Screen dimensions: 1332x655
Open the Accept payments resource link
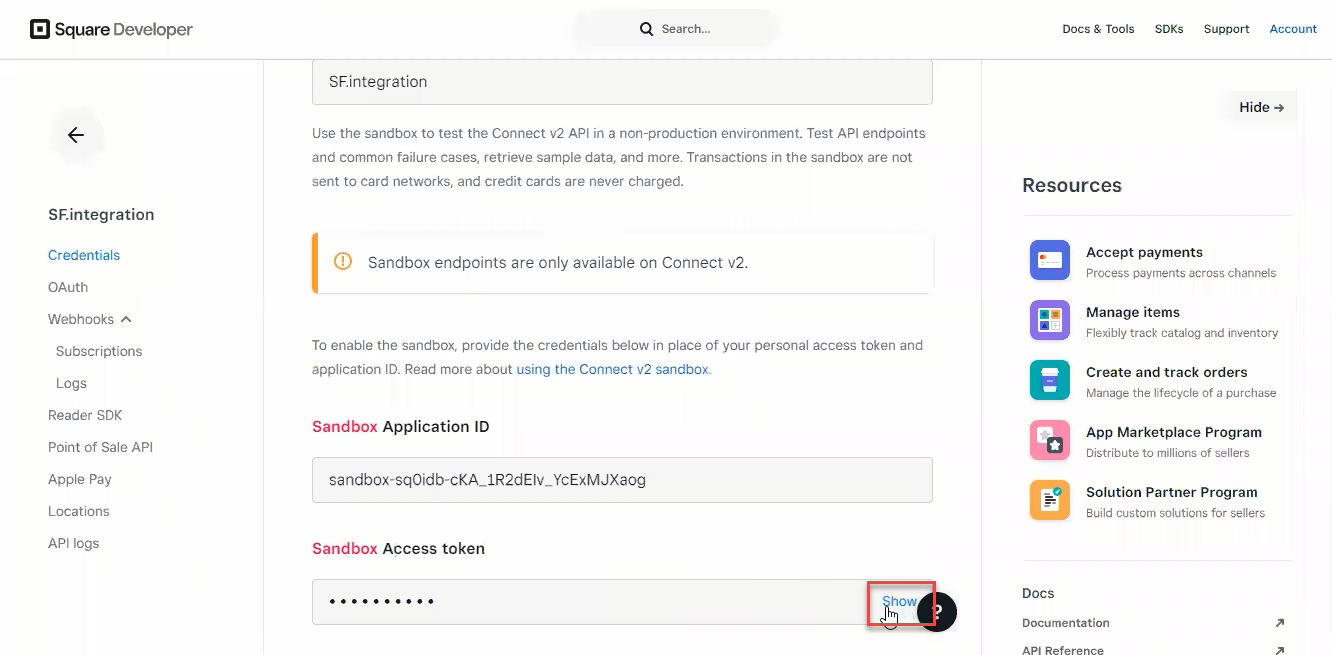pos(1144,252)
